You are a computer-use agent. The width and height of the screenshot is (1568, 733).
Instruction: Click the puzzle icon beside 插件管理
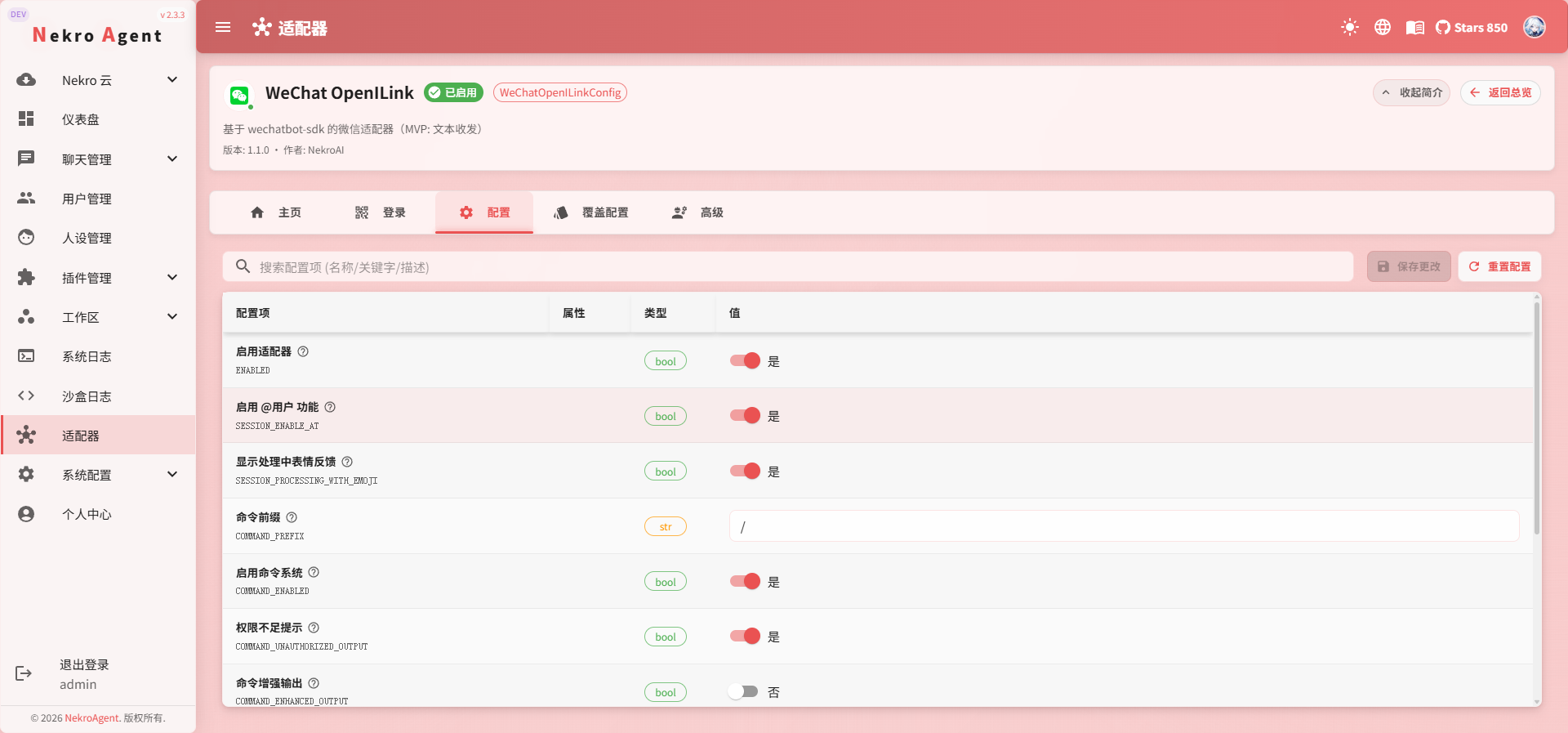coord(26,277)
